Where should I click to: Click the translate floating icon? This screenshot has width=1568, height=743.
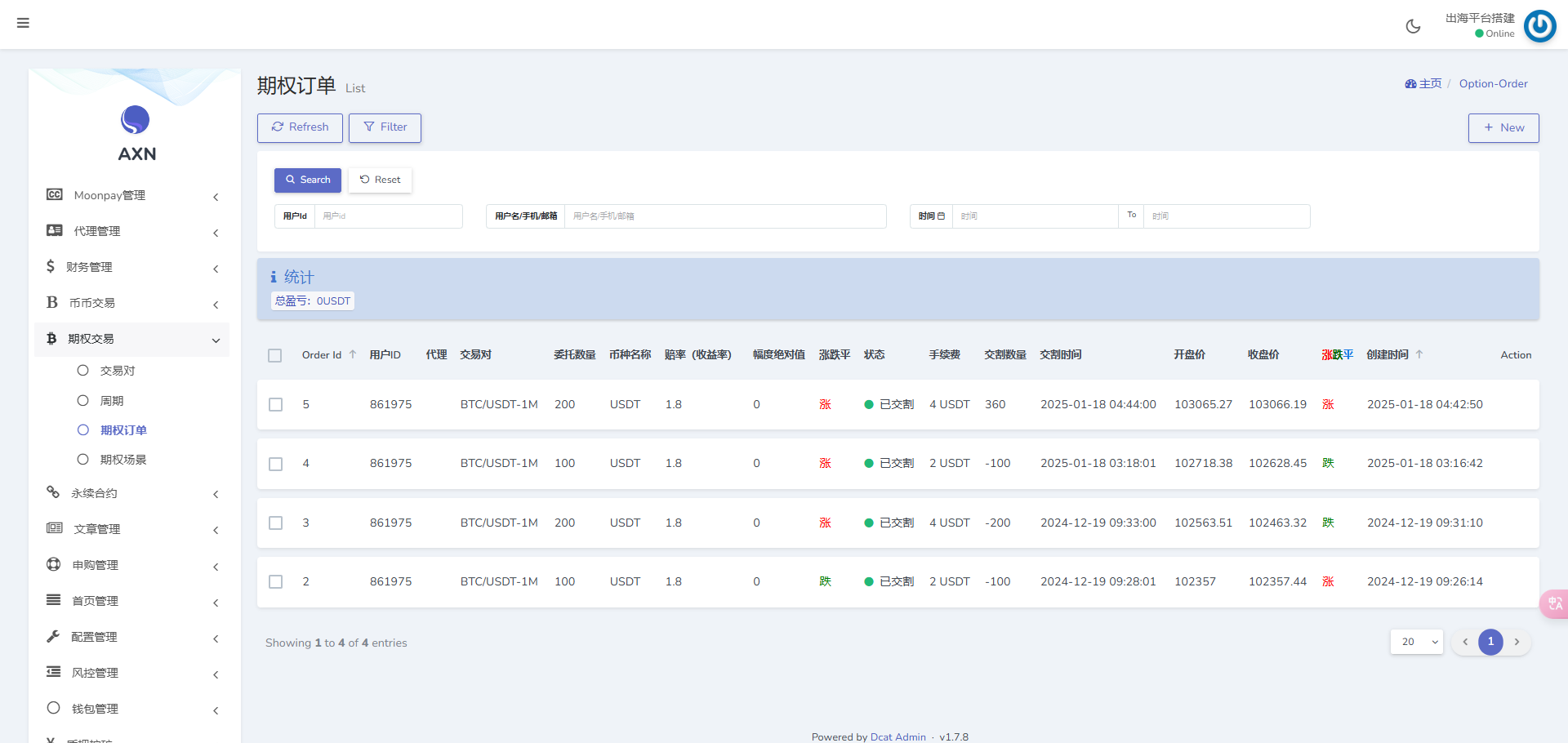(1555, 603)
